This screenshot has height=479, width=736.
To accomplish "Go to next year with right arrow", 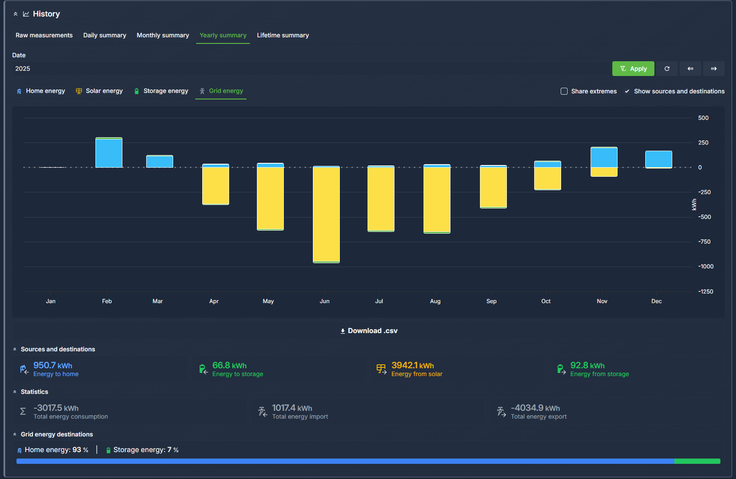I will 713,69.
